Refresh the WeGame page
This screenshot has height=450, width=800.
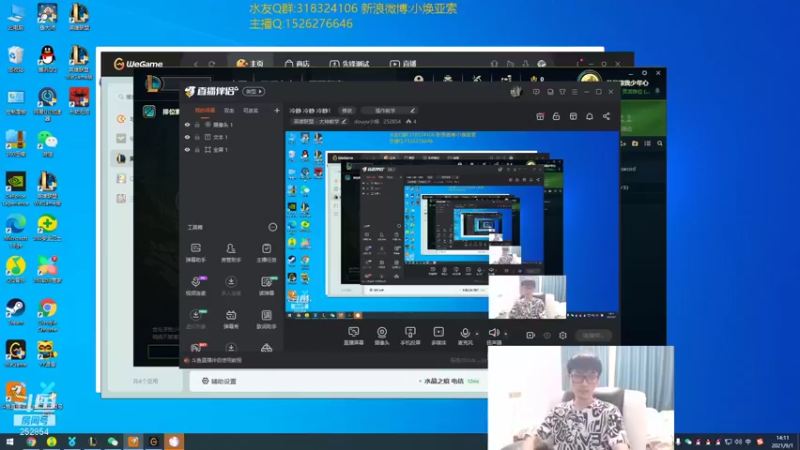tap(212, 64)
